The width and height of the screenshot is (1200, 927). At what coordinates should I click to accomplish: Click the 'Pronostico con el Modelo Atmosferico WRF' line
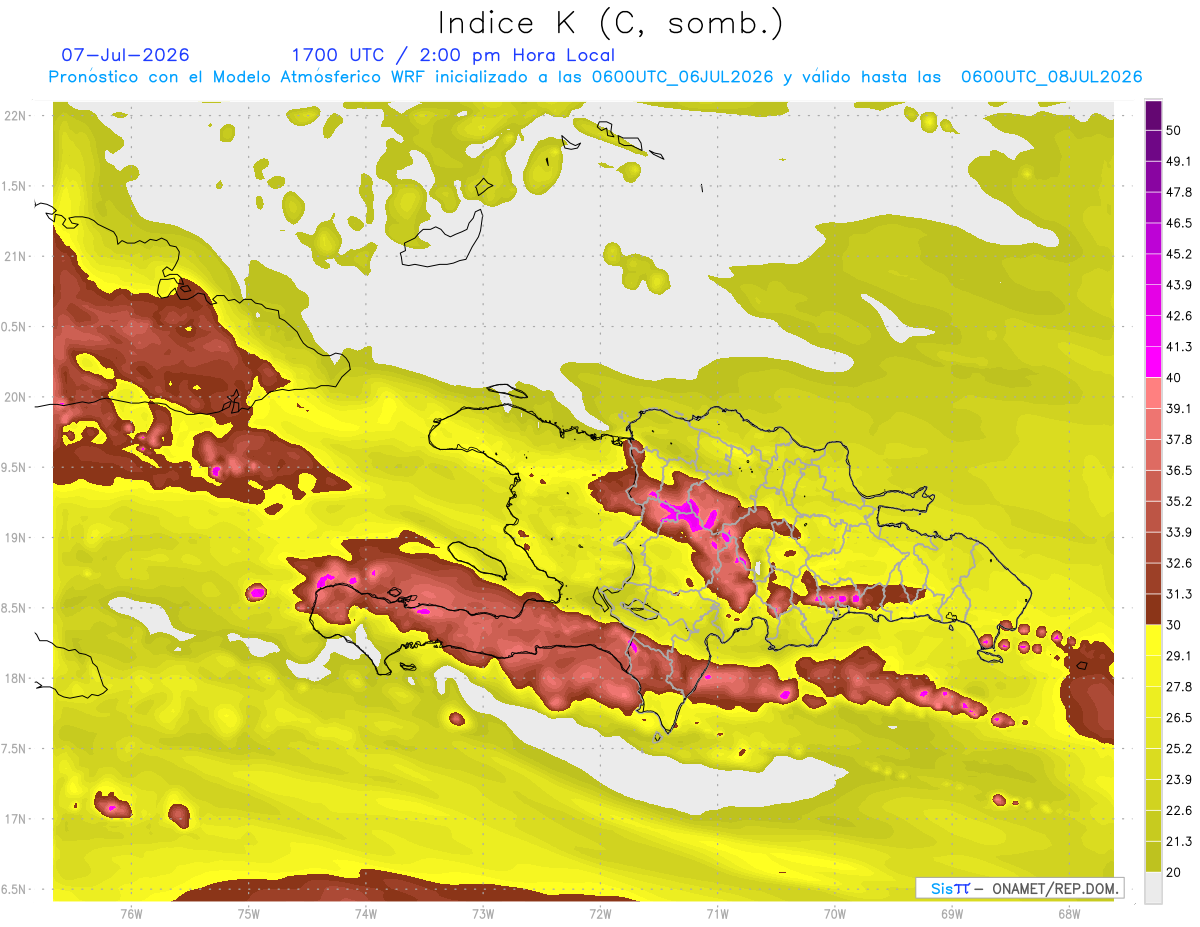click(x=595, y=77)
